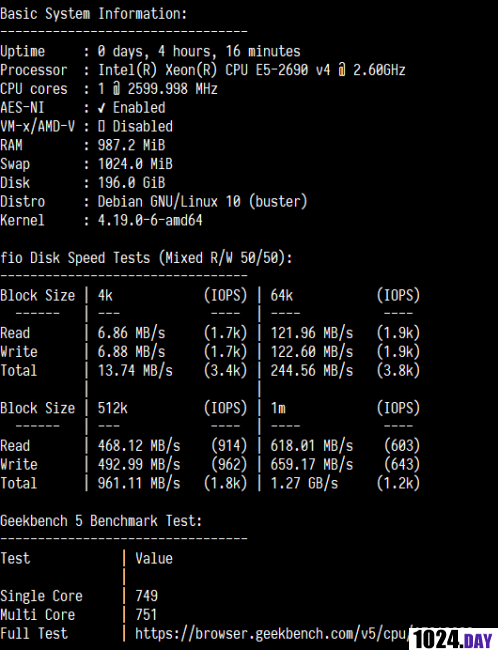Click the Geekbench browser URL link
Screen dimensions: 498x650
tap(272, 634)
